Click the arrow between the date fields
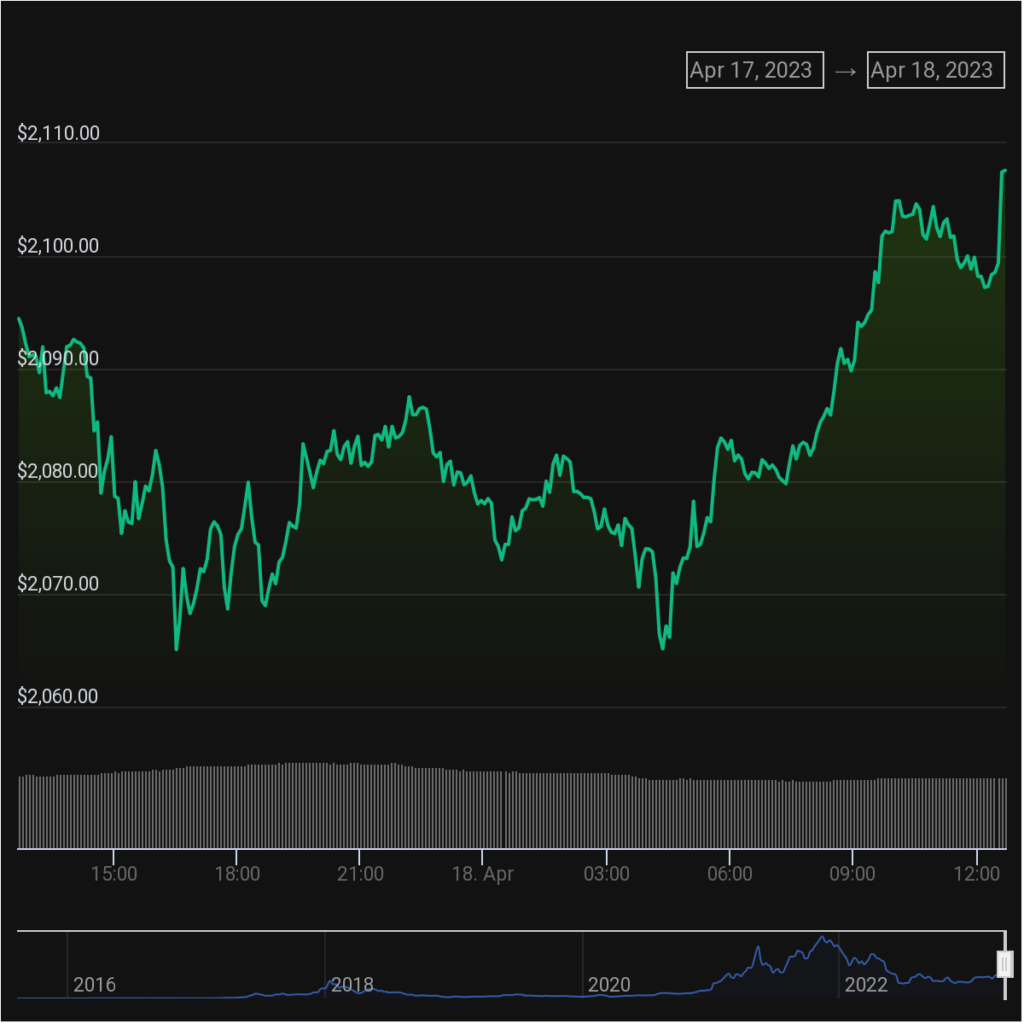The width and height of the screenshot is (1024, 1024). (x=845, y=71)
